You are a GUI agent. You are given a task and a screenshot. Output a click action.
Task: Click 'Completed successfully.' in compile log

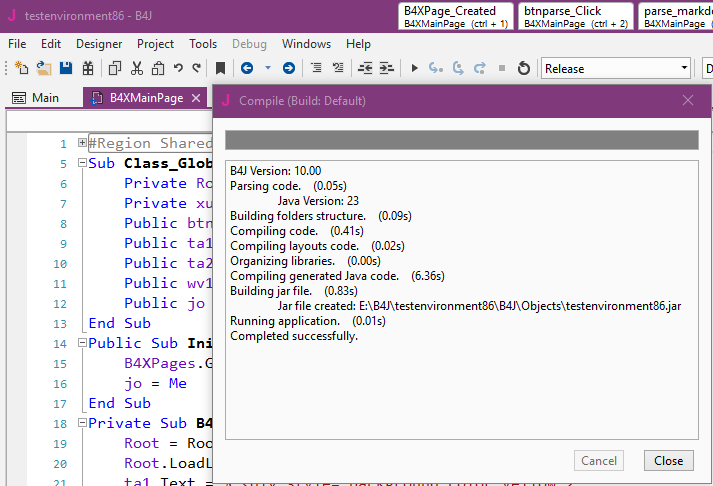[294, 336]
